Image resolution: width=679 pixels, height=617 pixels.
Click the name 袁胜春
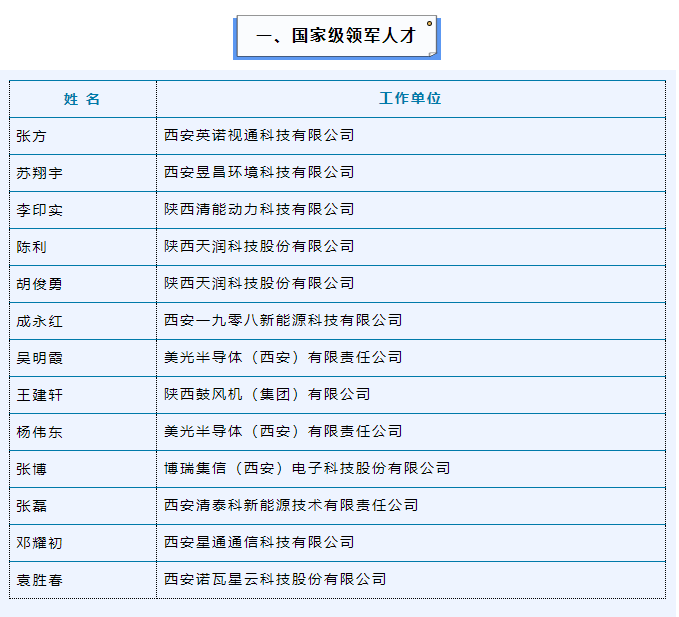(39, 580)
